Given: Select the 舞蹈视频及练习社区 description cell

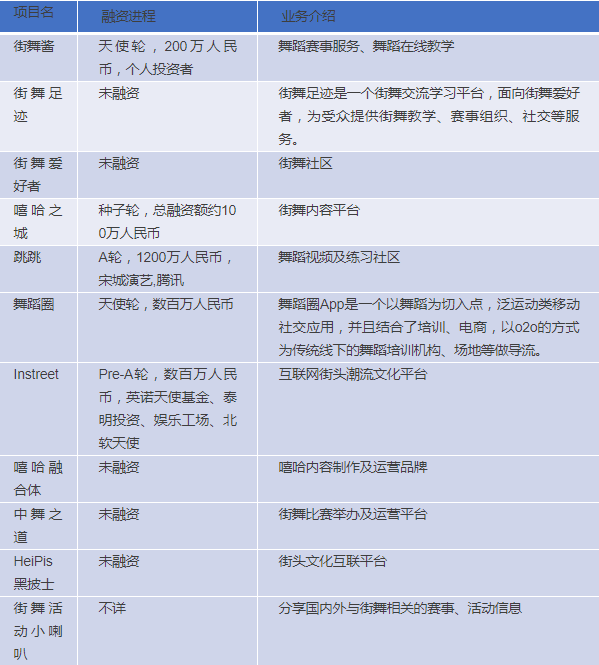Looking at the screenshot, I should [428, 269].
